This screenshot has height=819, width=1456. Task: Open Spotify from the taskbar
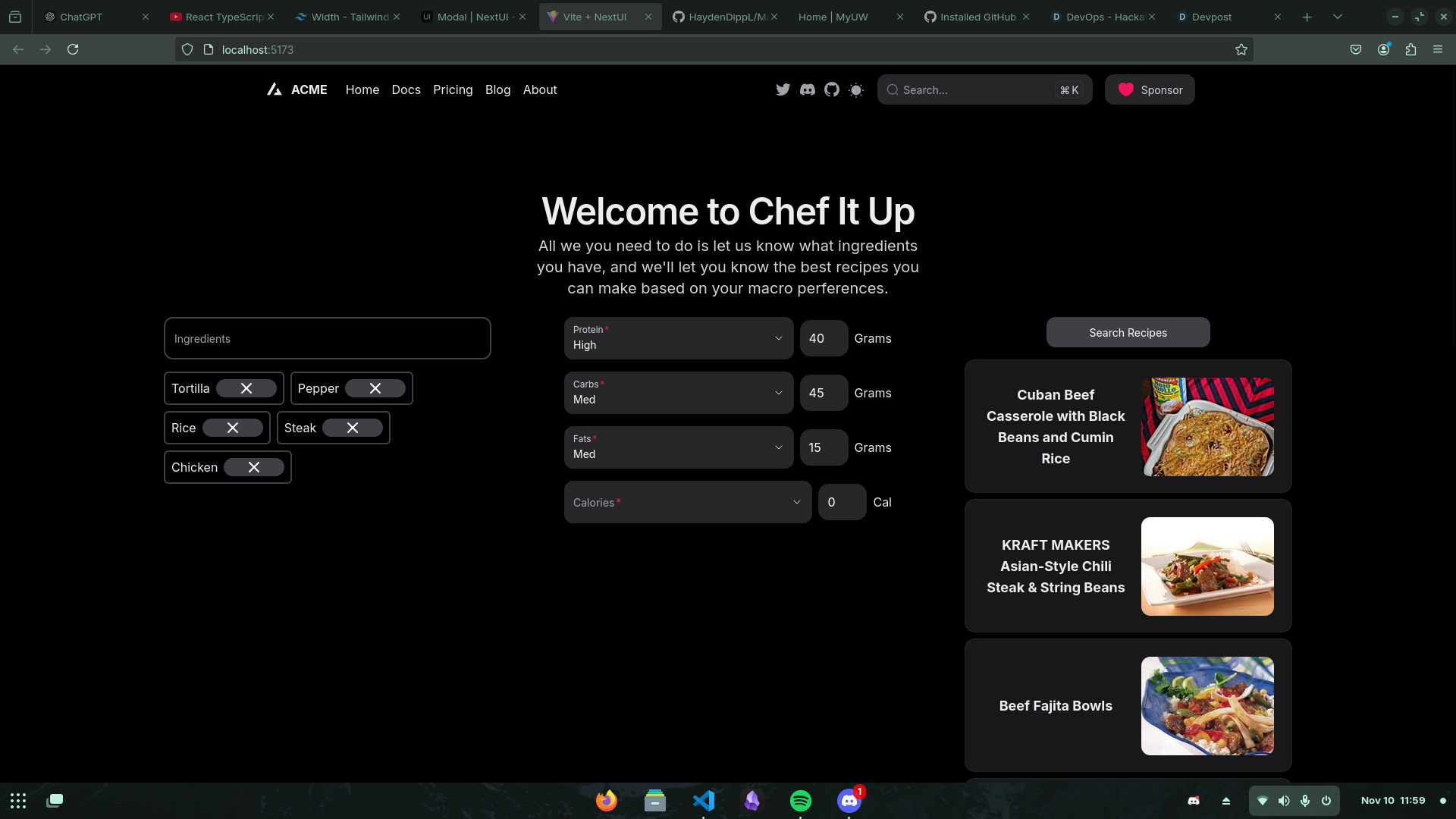click(x=801, y=800)
